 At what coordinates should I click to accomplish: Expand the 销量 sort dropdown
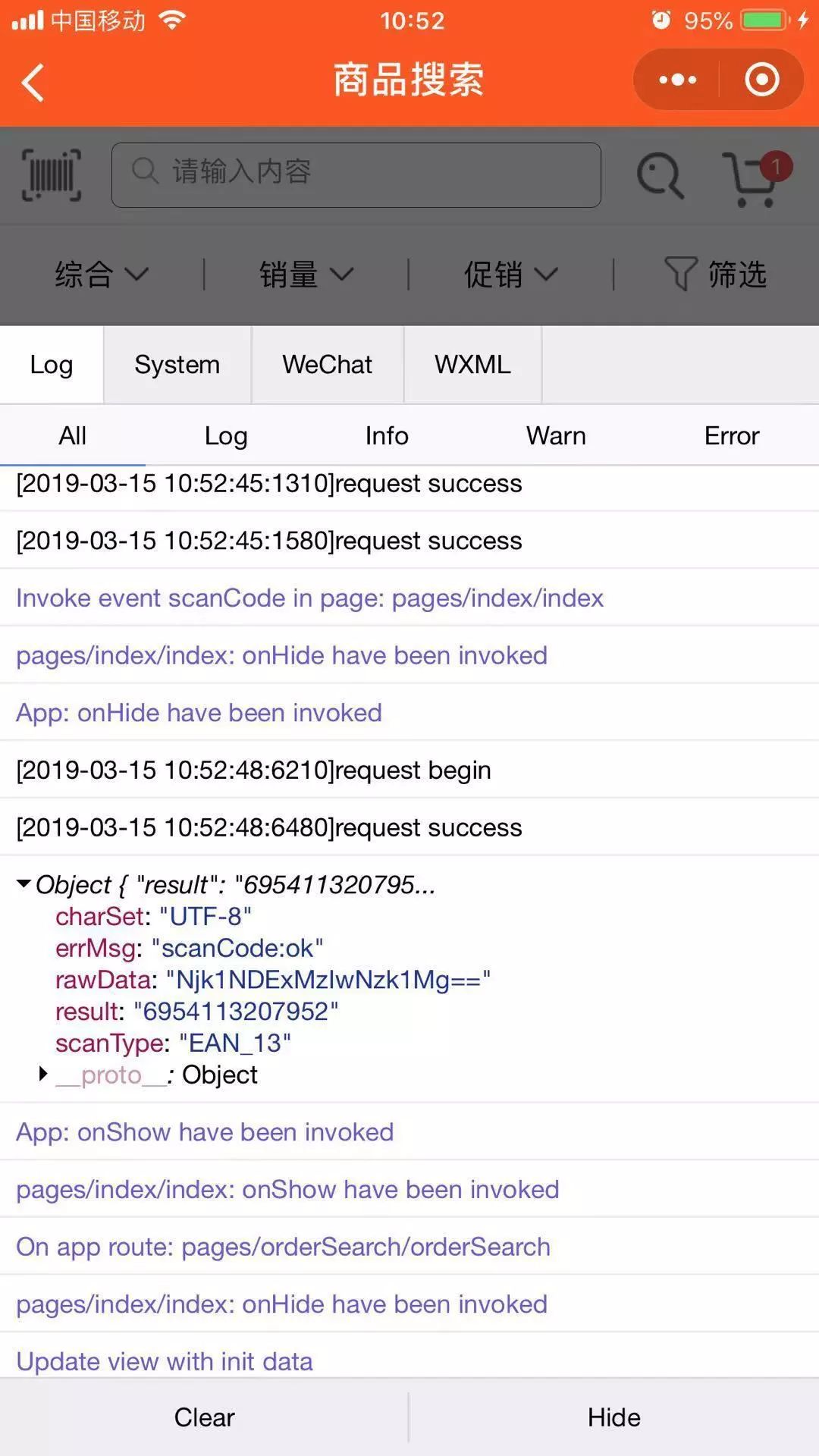pos(306,274)
